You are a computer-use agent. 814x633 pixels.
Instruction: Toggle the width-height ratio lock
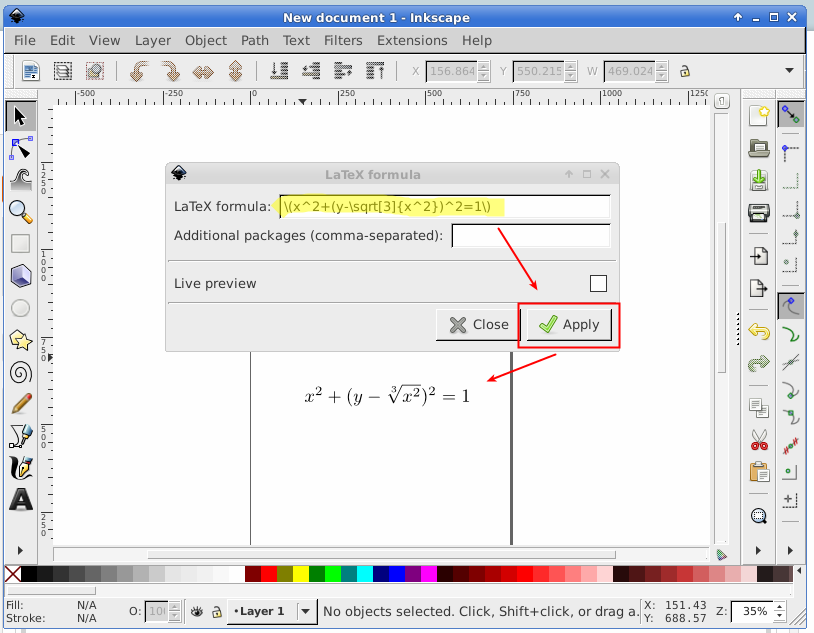click(685, 71)
